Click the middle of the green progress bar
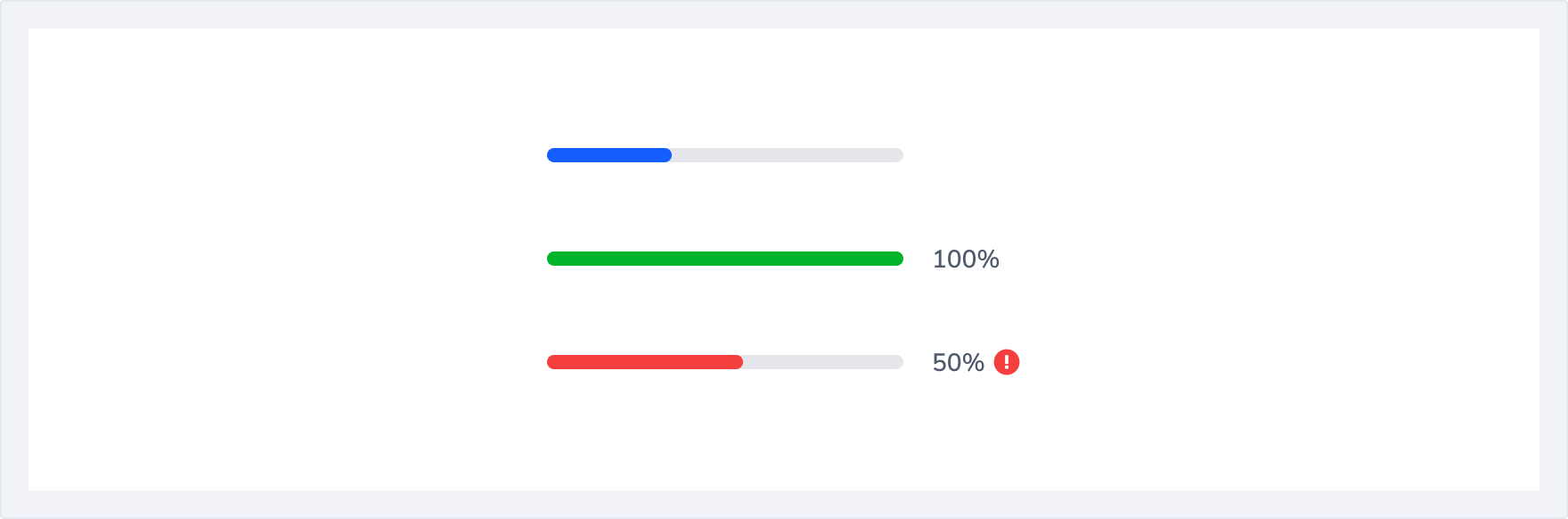The height and width of the screenshot is (519, 1568). 725,259
